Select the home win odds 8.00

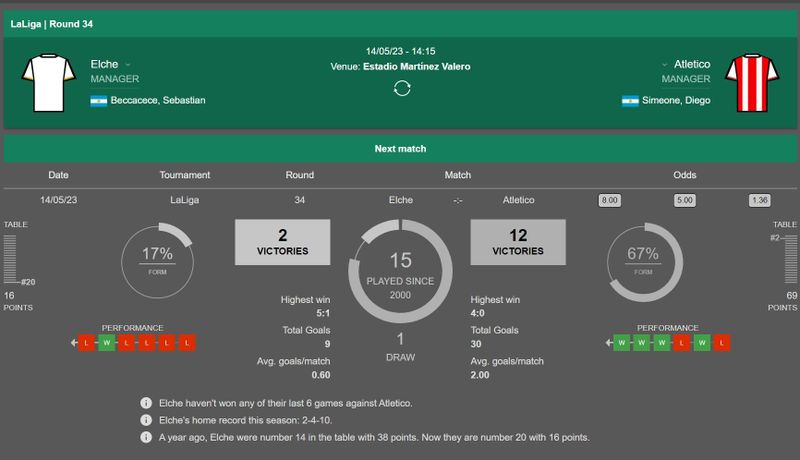609,200
